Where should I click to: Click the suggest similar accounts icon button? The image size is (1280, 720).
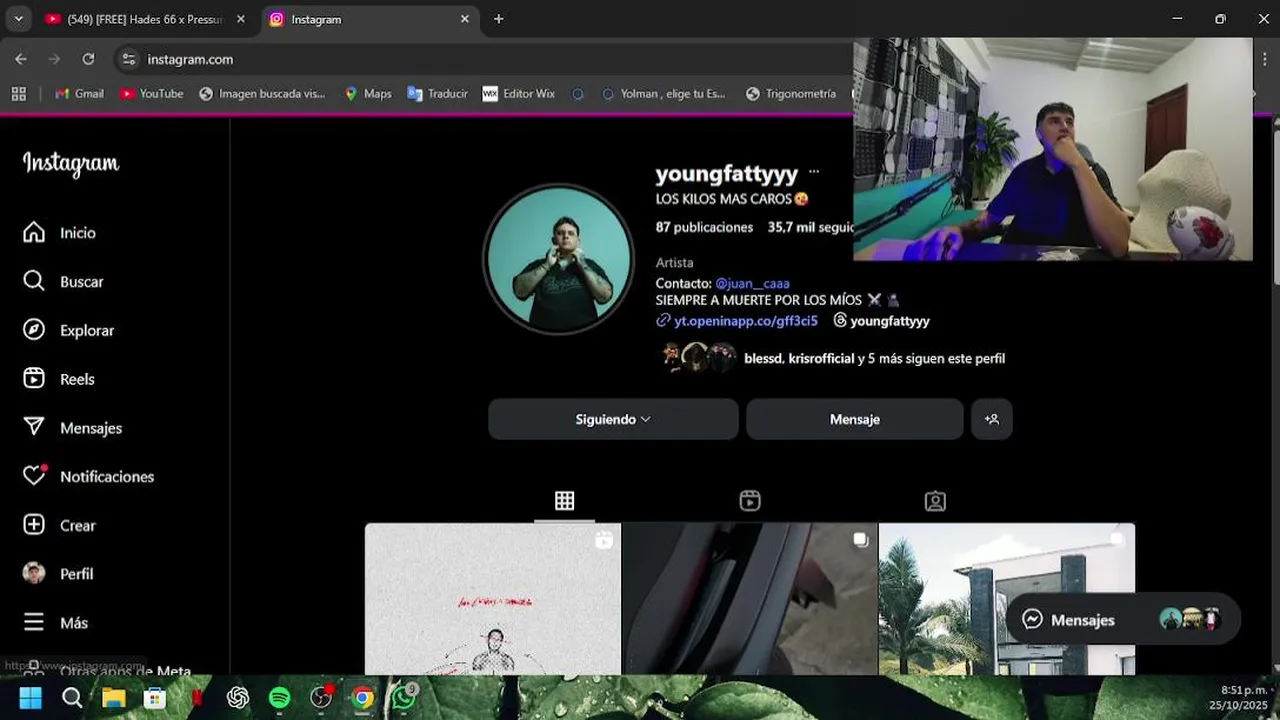[x=992, y=419]
